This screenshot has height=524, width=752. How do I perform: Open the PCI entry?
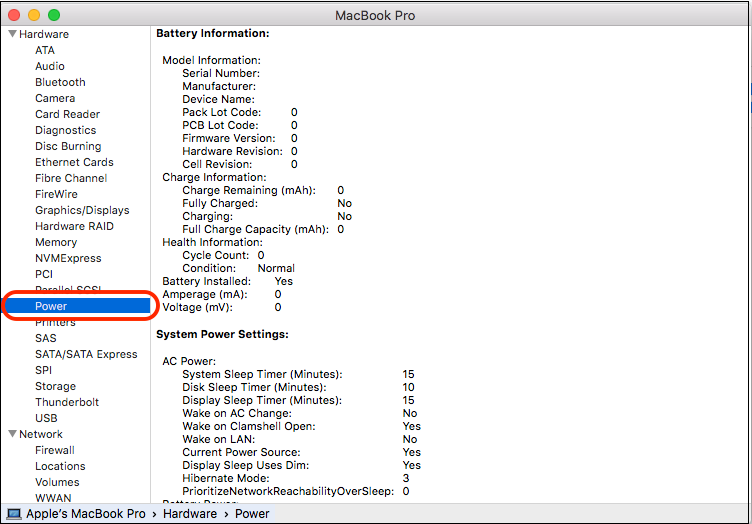coord(44,274)
